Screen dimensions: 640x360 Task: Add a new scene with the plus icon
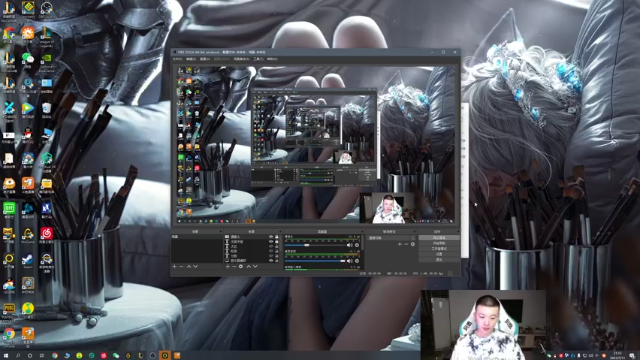coord(174,267)
